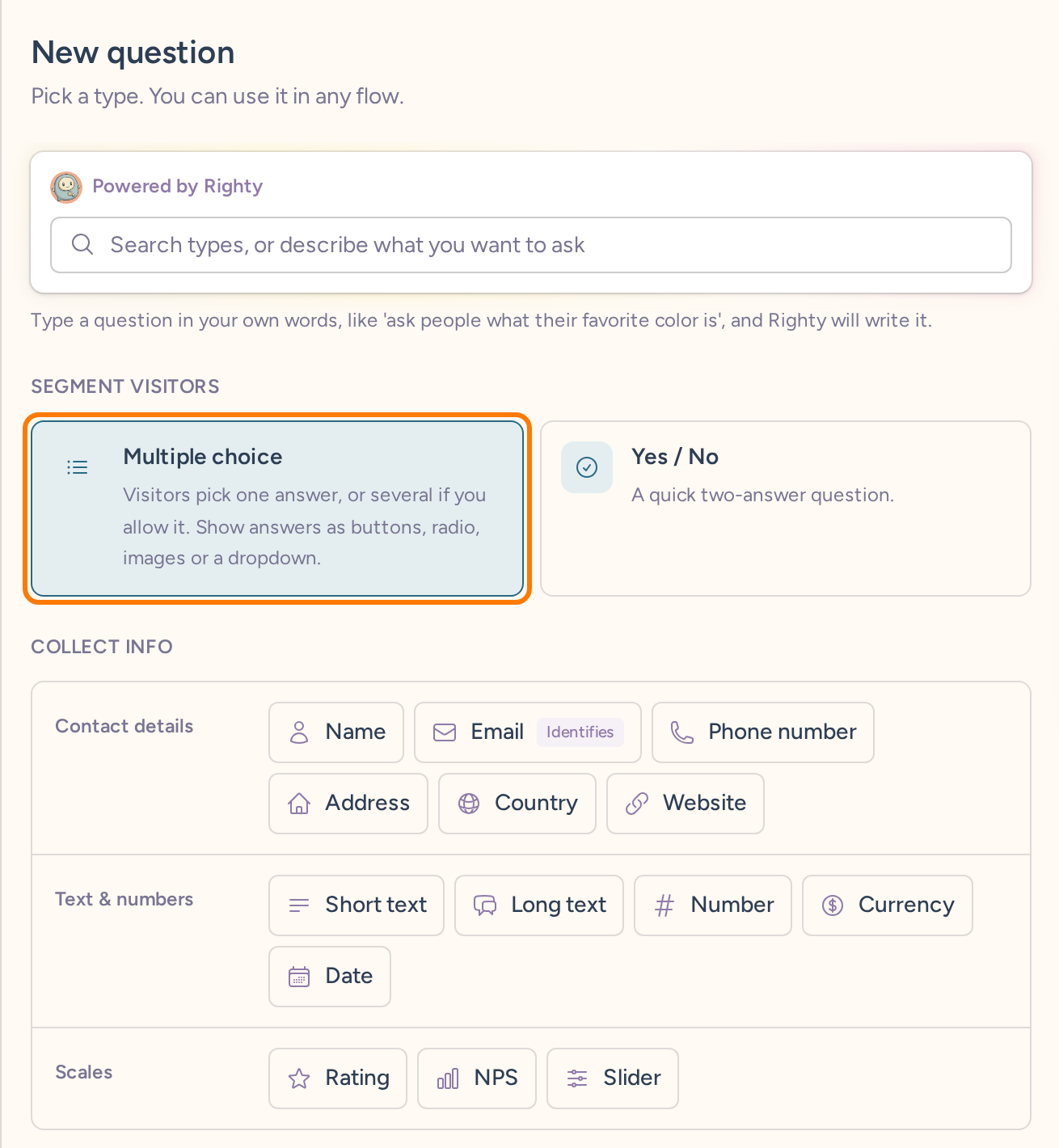Pick the Address question type
The width and height of the screenshot is (1059, 1148).
[x=348, y=804]
